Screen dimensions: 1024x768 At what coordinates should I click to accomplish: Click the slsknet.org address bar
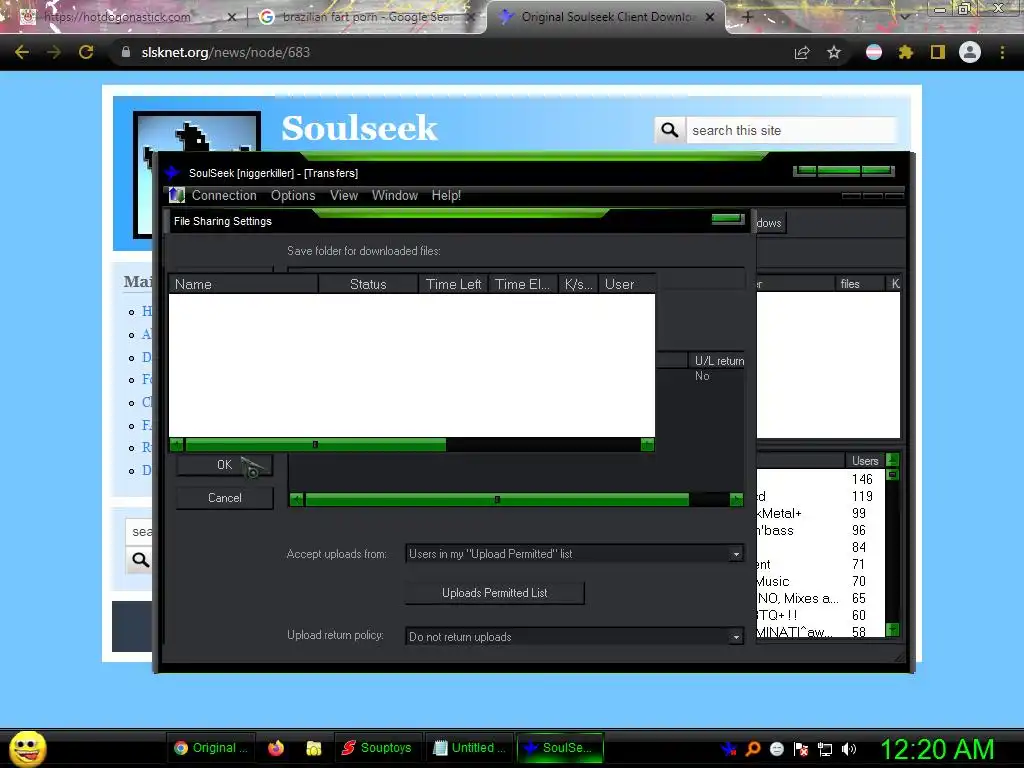[x=451, y=52]
